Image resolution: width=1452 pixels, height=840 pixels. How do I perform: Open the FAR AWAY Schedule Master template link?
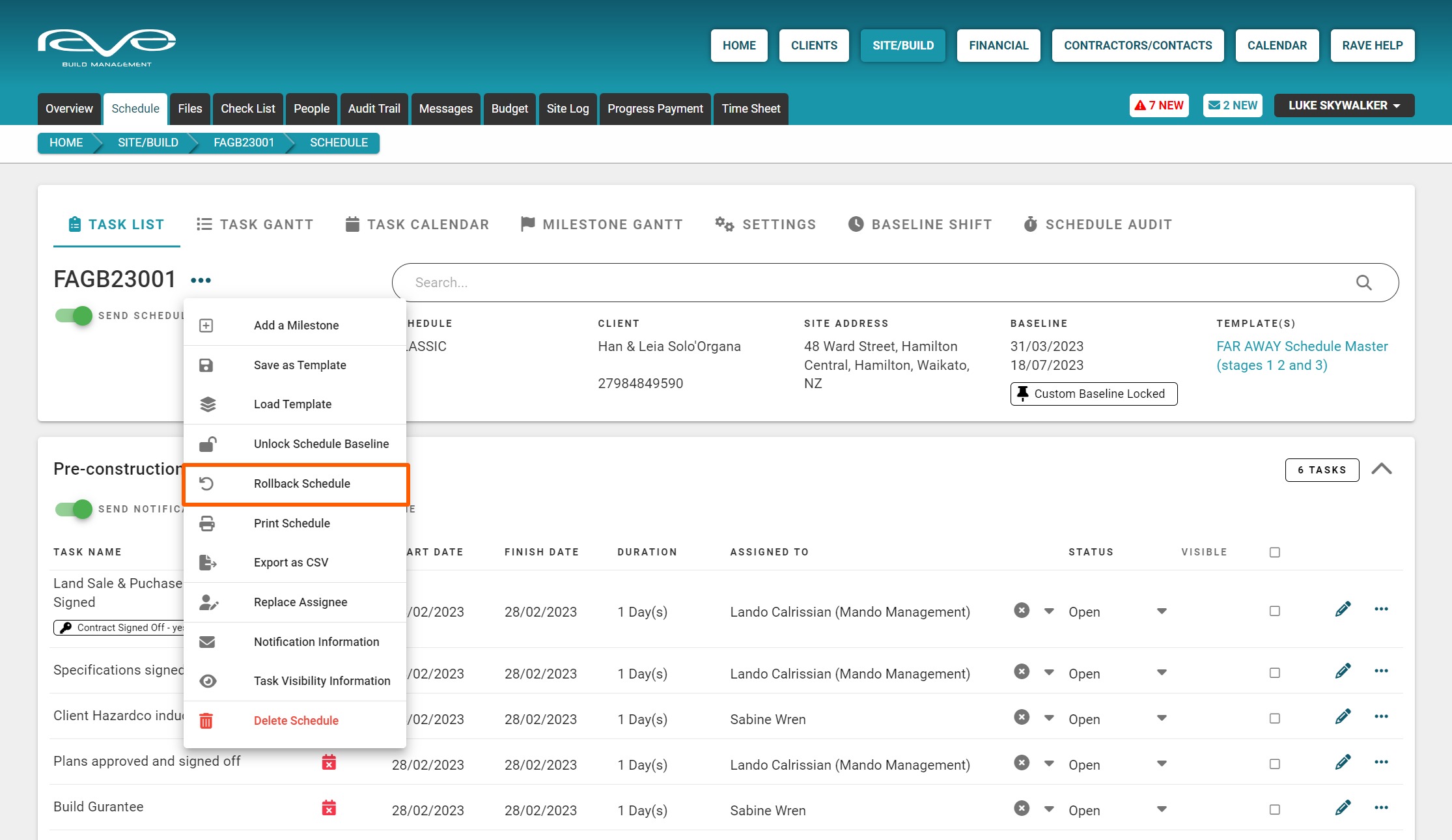point(1302,356)
